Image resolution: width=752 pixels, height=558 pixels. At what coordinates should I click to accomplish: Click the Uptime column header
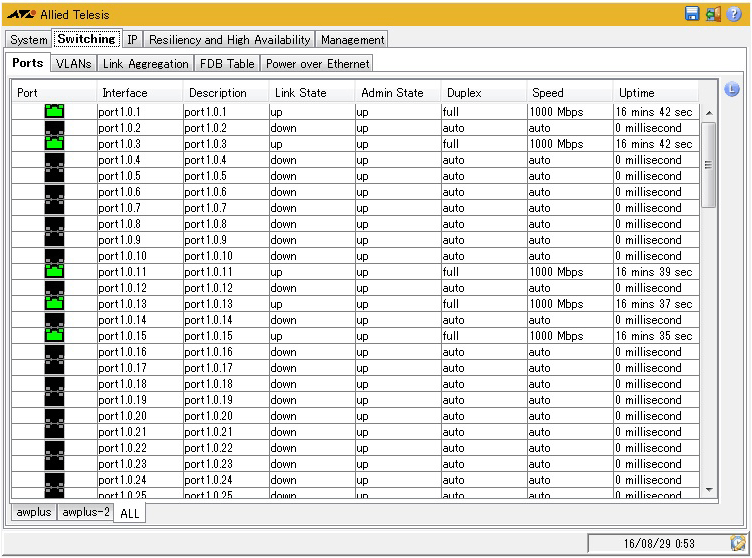637,93
